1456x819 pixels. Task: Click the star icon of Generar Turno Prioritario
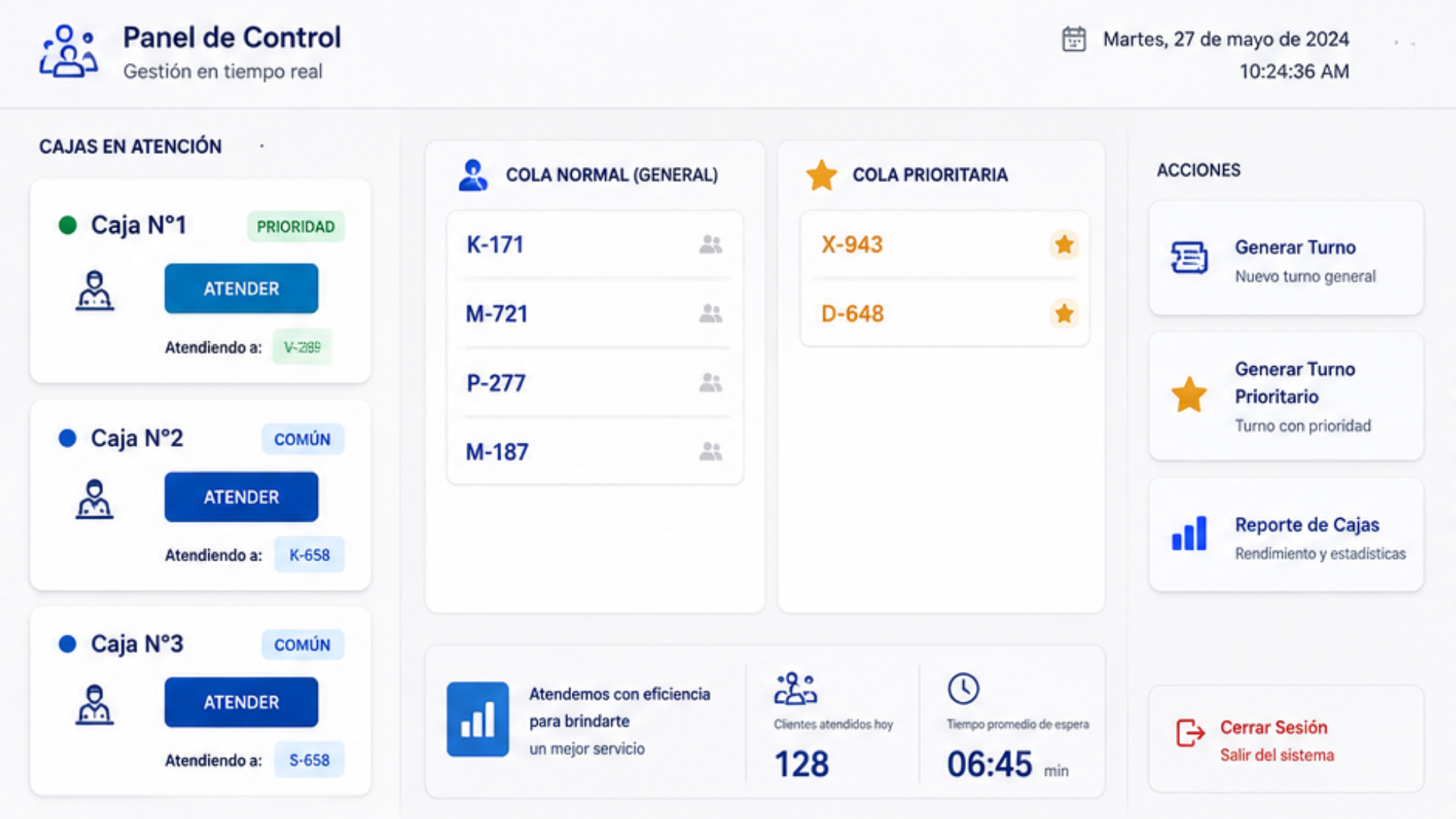[x=1189, y=394]
